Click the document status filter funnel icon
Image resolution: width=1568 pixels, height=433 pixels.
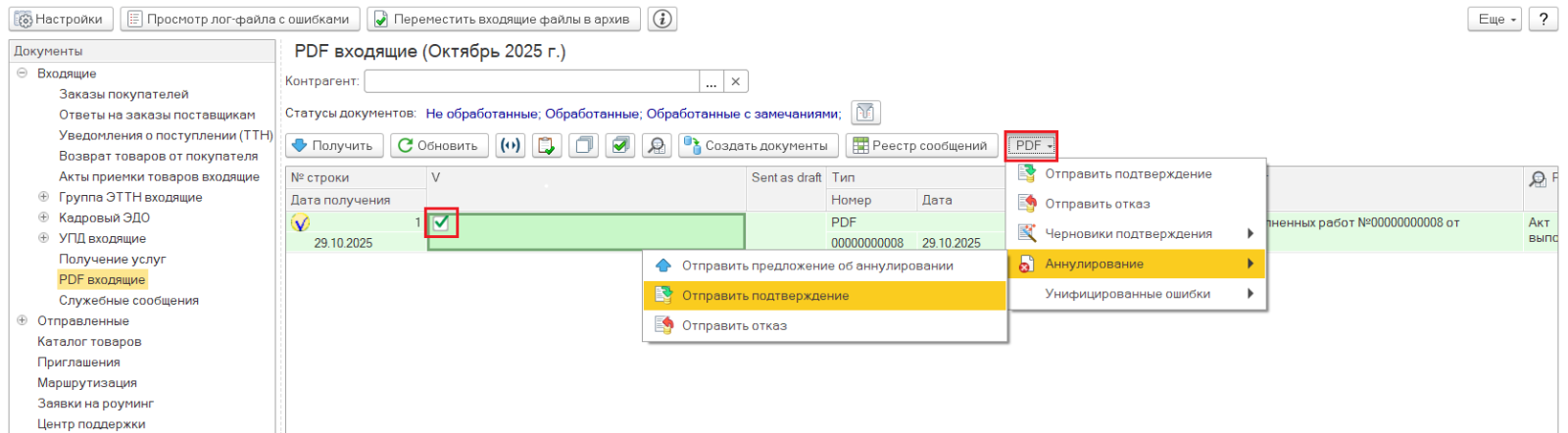(865, 113)
